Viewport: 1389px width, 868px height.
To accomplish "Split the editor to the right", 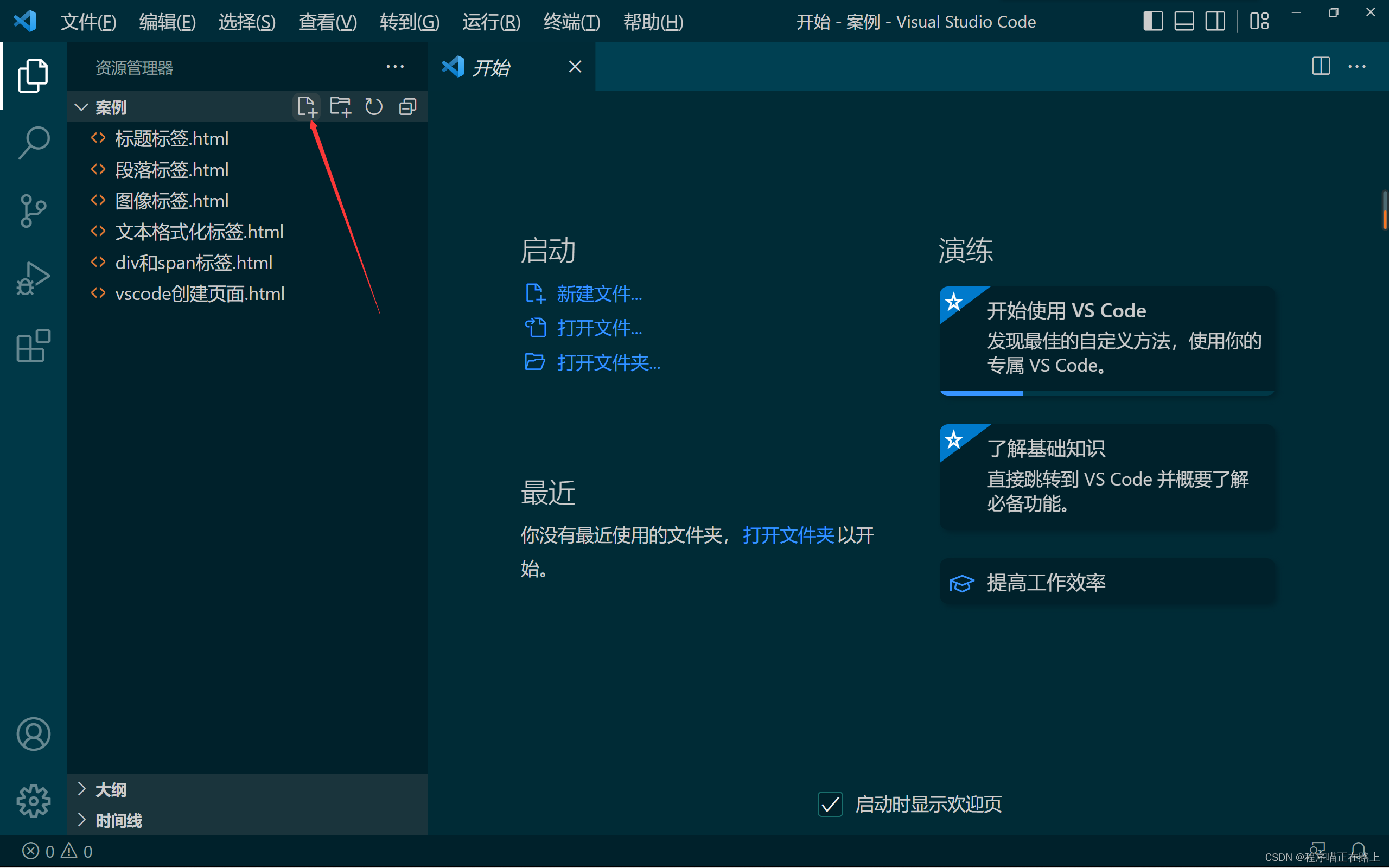I will point(1321,66).
